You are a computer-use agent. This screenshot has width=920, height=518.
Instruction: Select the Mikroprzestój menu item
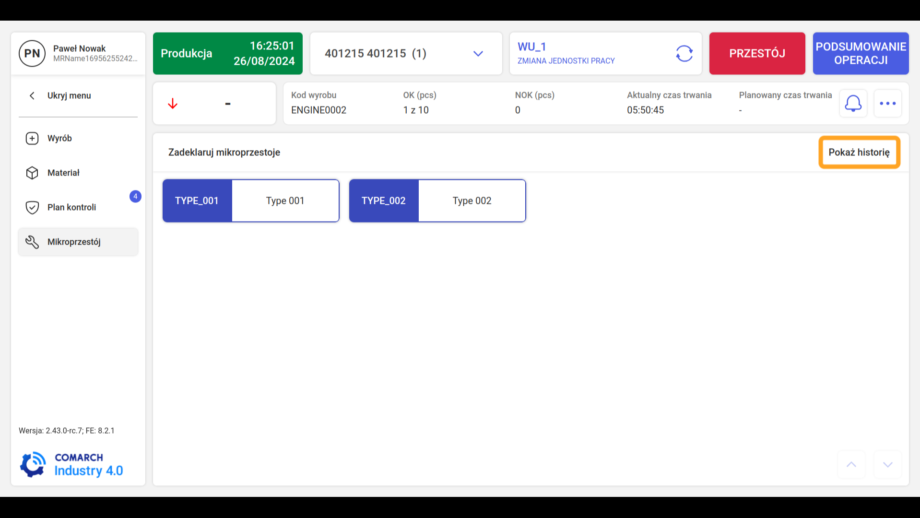tap(78, 242)
